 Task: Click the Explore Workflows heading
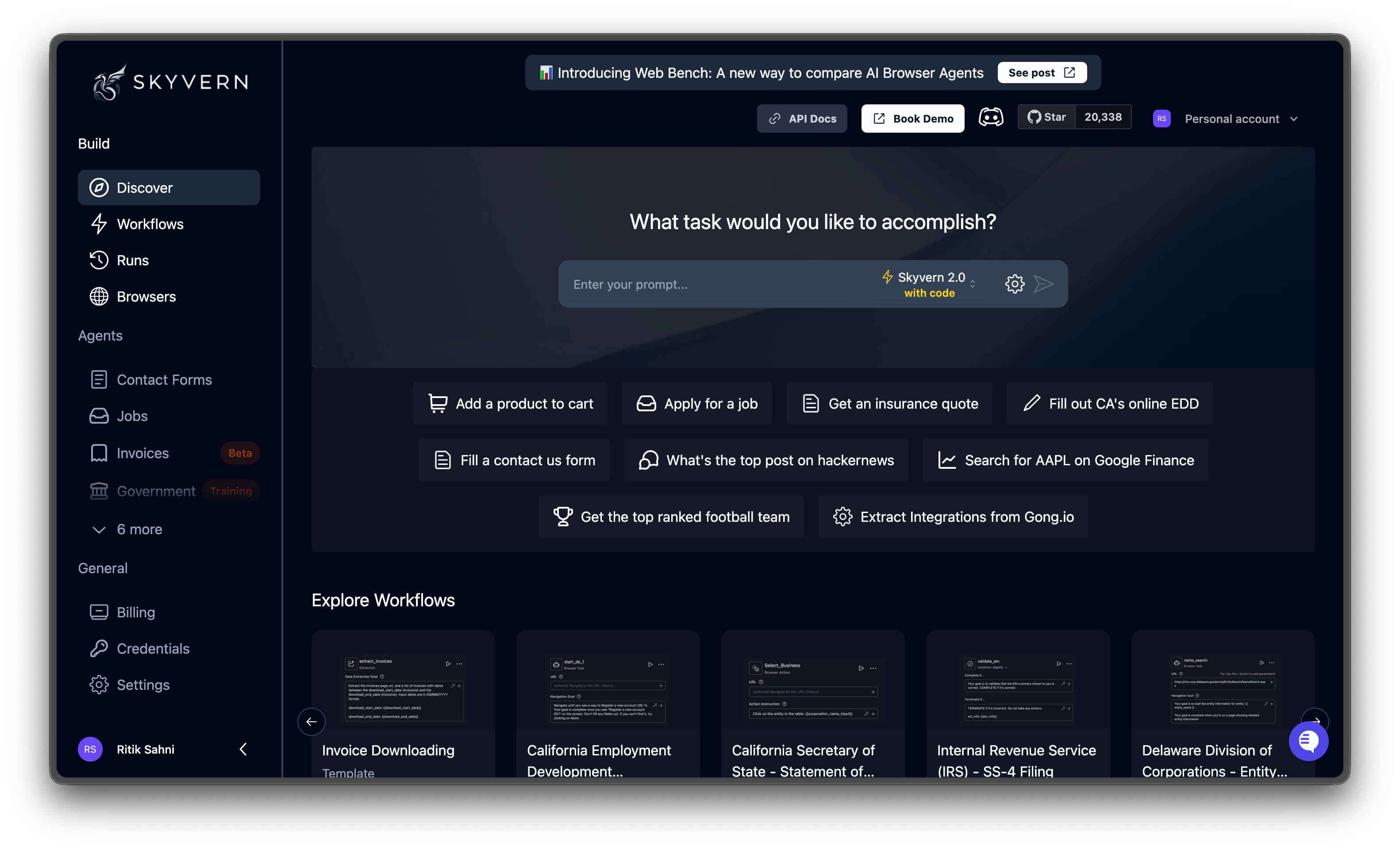pyautogui.click(x=383, y=600)
